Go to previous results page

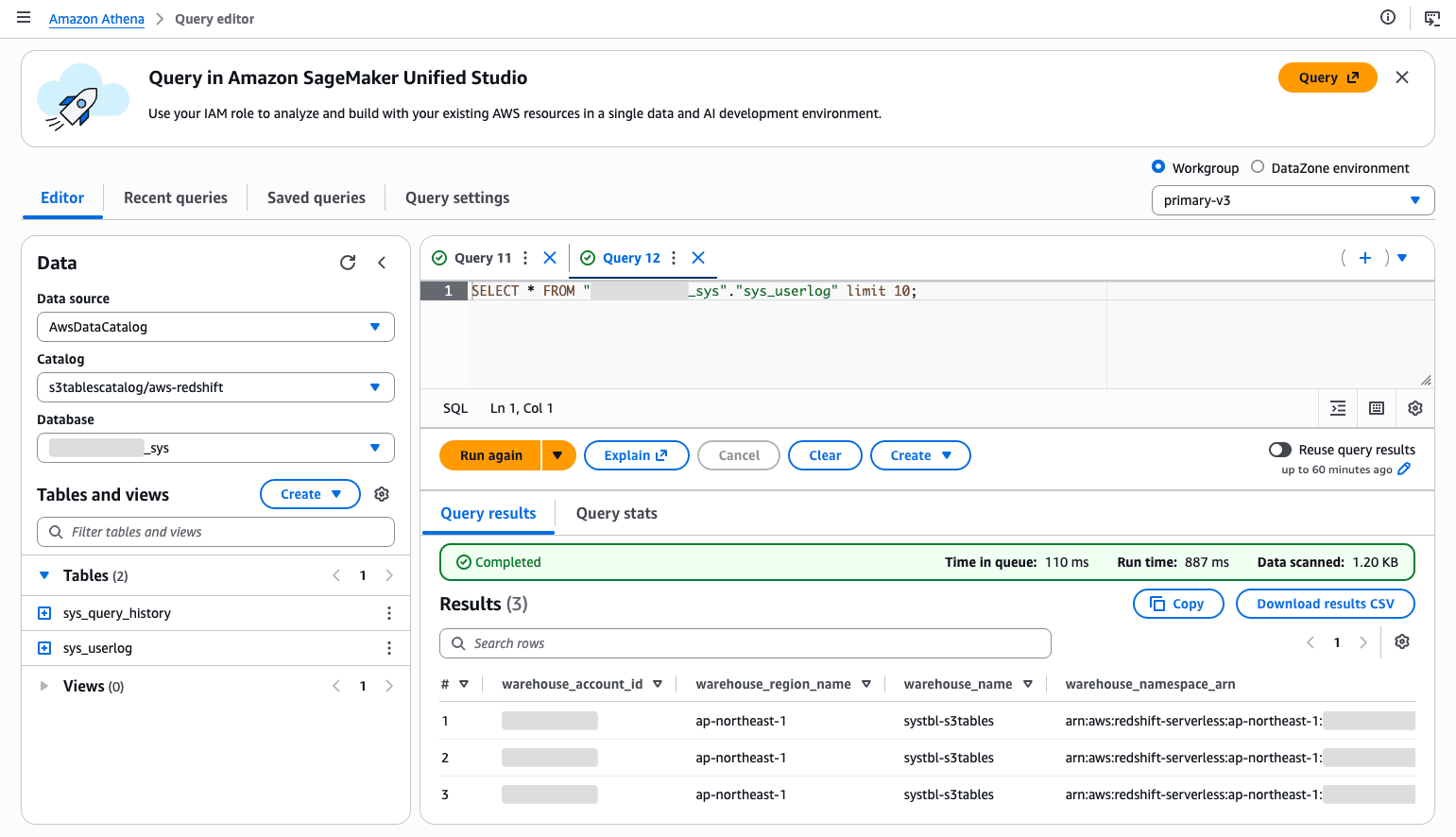point(1310,642)
